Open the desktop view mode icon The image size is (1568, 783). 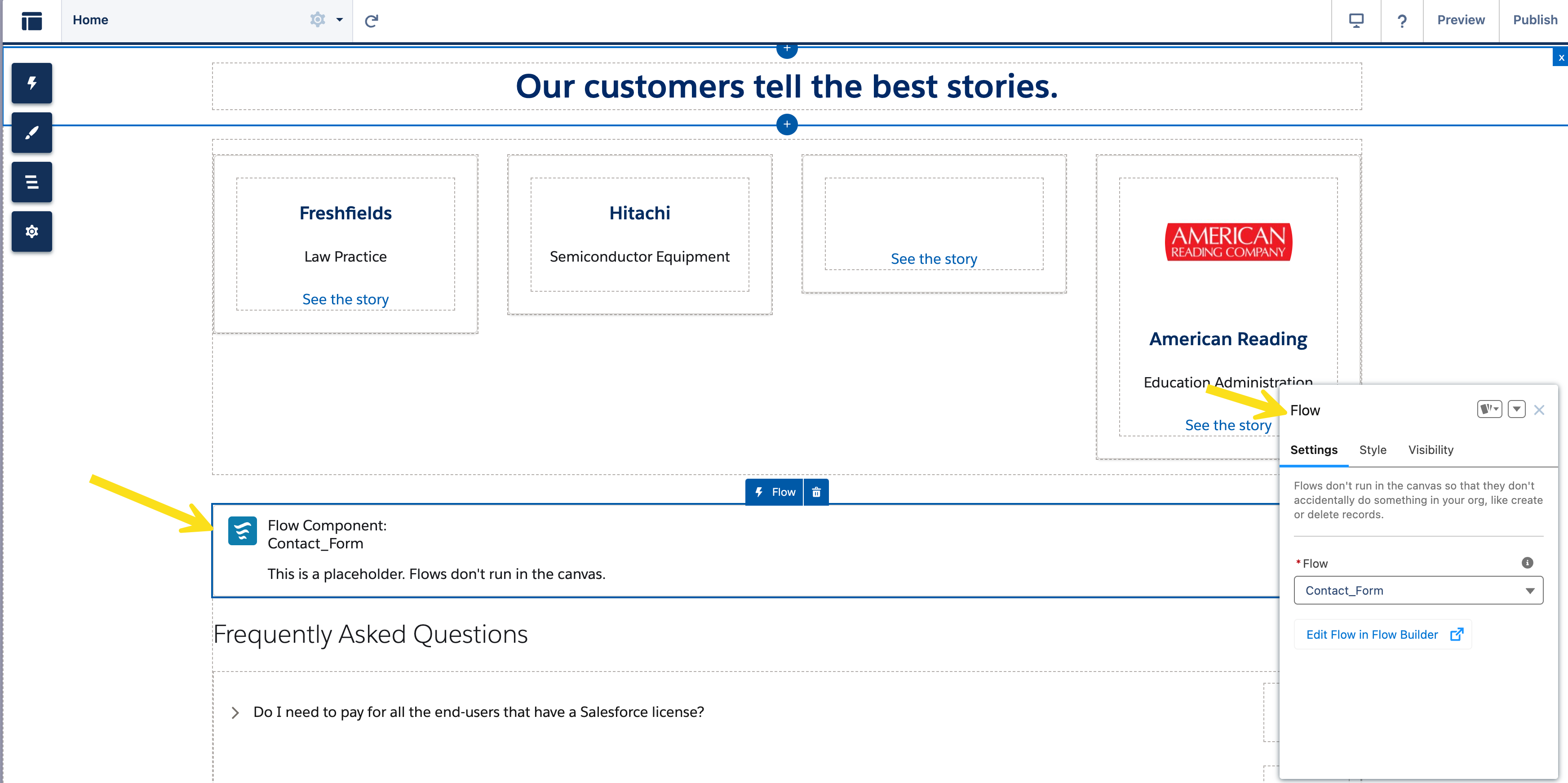[x=1356, y=21]
